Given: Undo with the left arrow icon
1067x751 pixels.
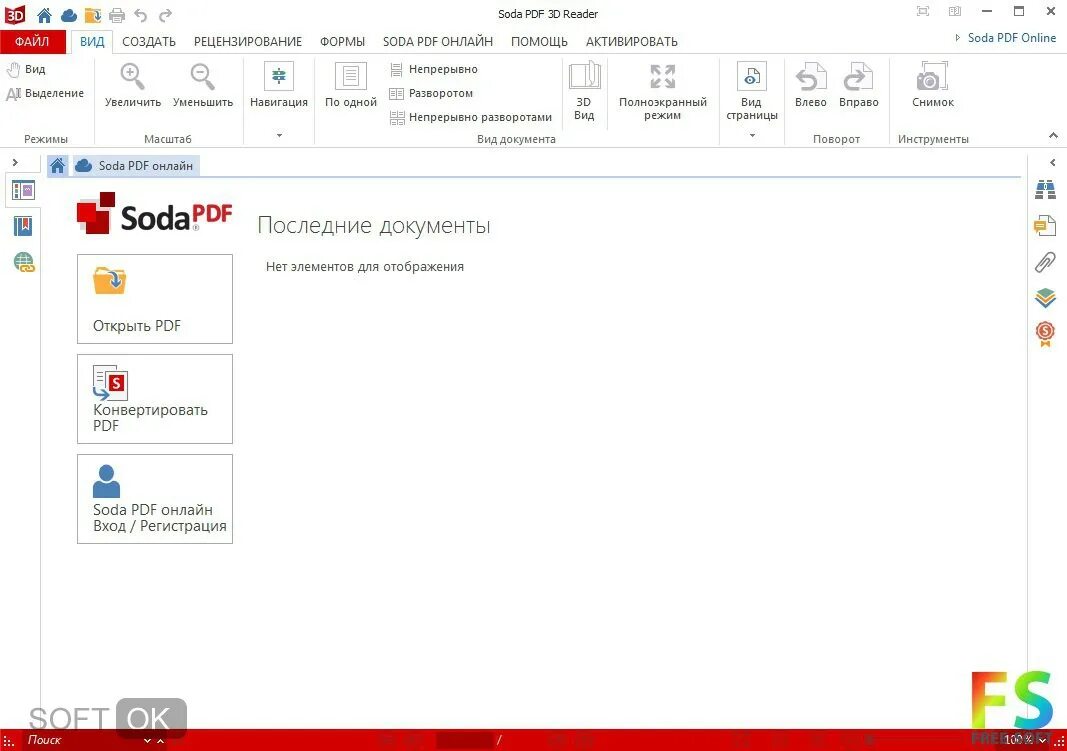Looking at the screenshot, I should click(x=141, y=15).
